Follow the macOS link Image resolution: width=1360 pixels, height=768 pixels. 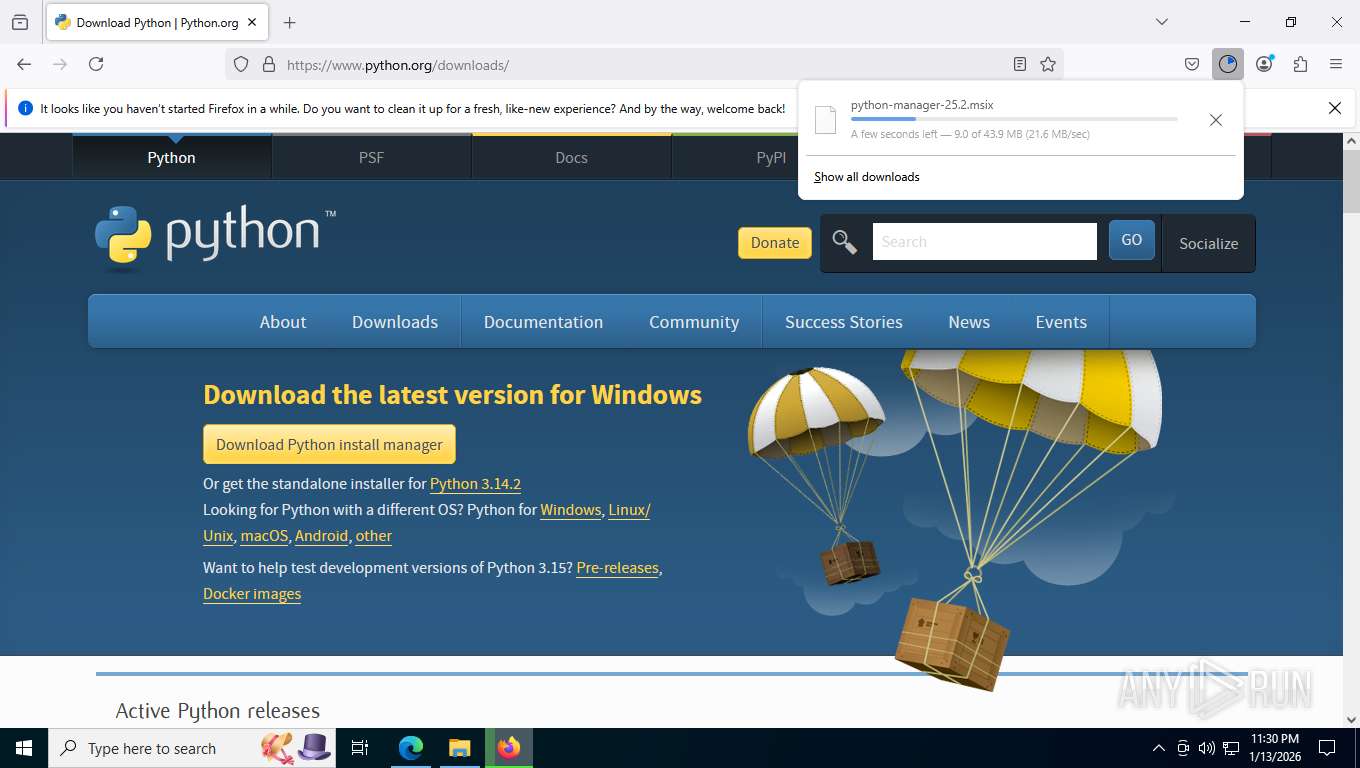click(x=264, y=536)
